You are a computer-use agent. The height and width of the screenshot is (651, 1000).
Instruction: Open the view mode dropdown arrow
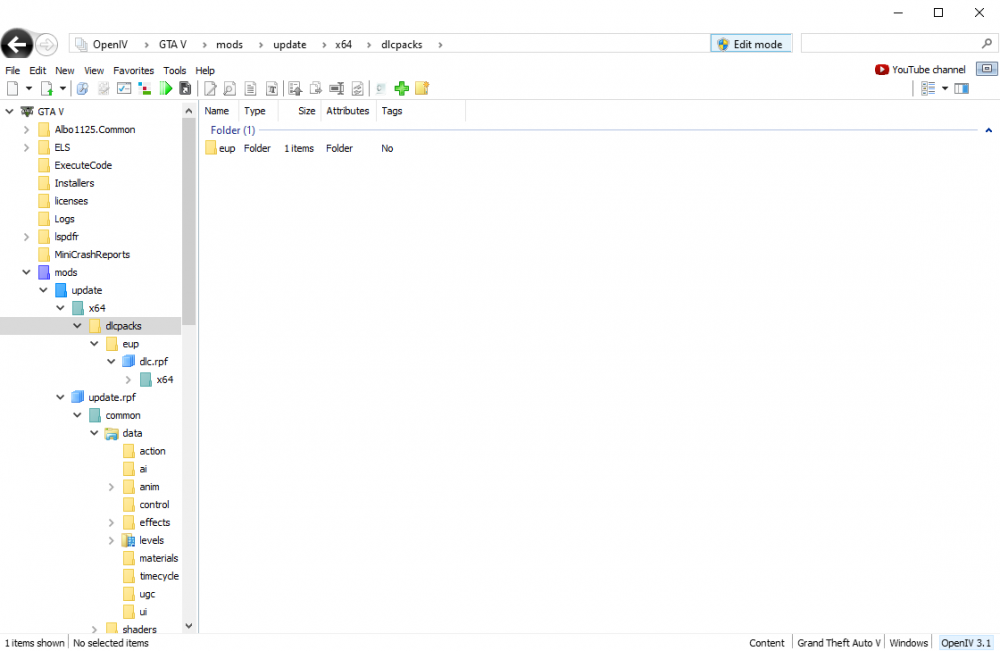tap(945, 89)
